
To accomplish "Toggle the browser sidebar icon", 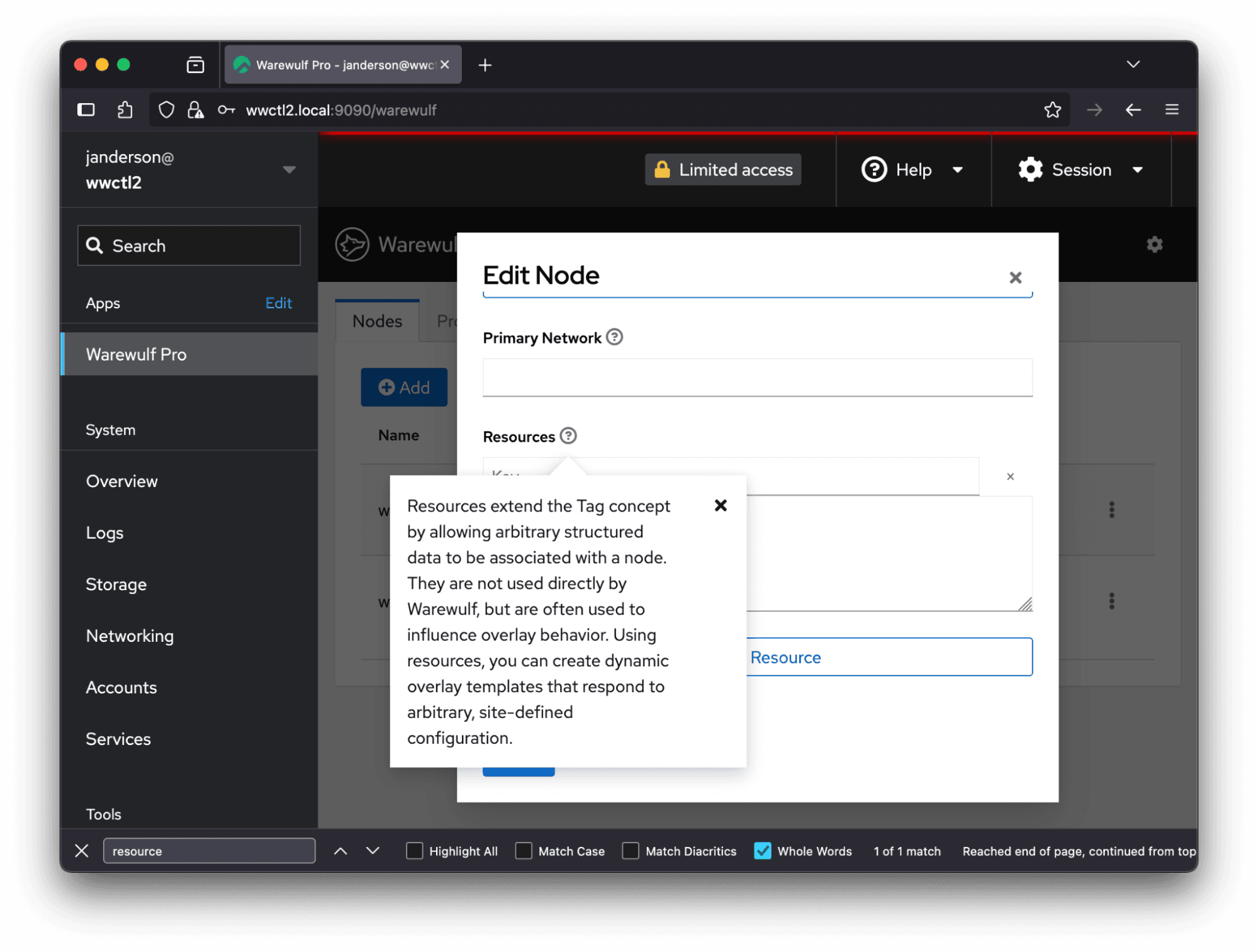I will [86, 110].
